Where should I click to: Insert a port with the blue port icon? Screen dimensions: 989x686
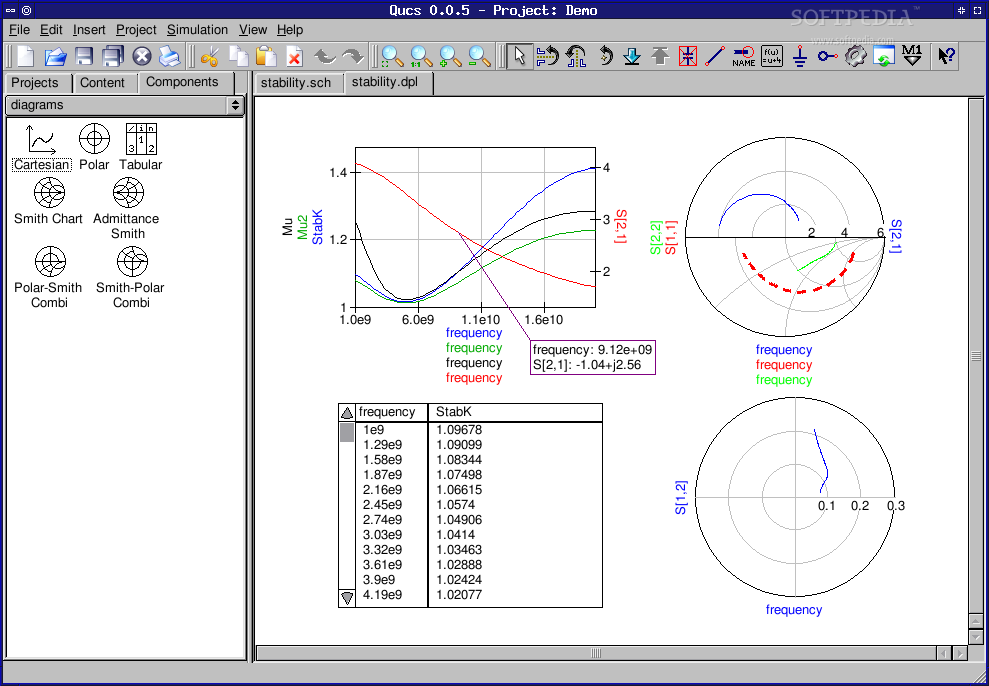click(x=827, y=56)
